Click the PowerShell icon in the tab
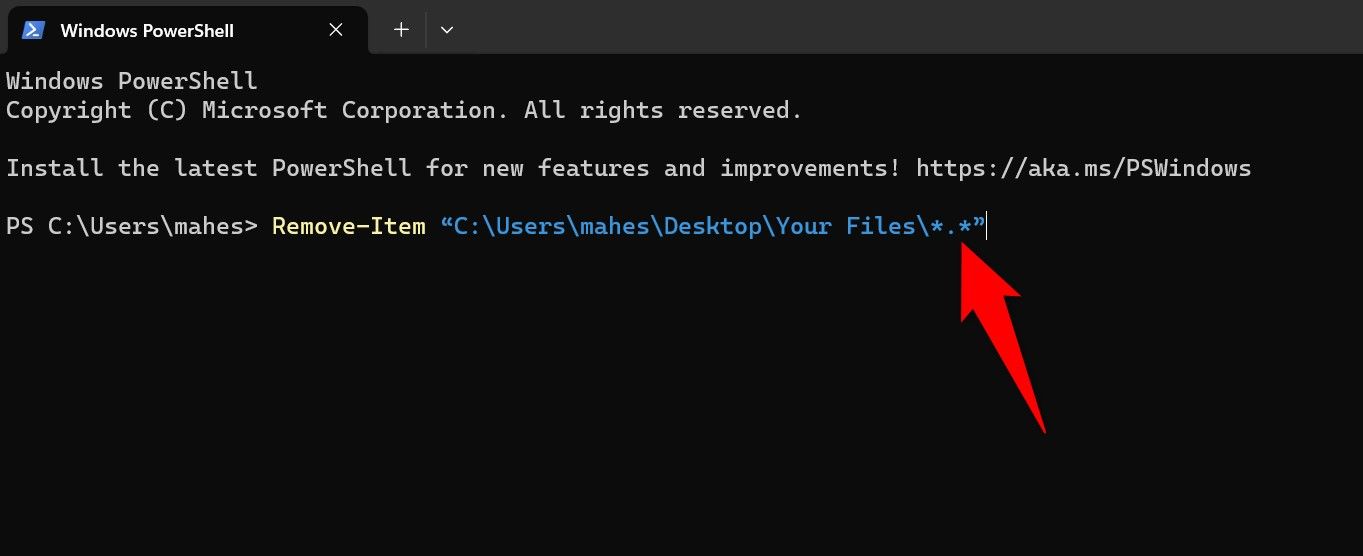Screen dimensions: 1363x556 point(33,30)
